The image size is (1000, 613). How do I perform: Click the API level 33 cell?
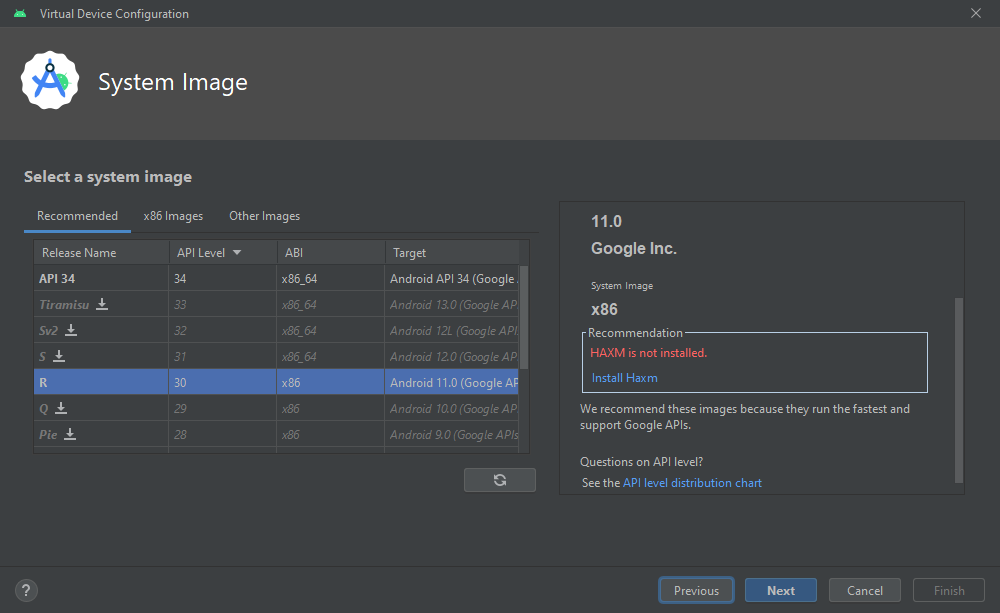pyautogui.click(x=223, y=304)
